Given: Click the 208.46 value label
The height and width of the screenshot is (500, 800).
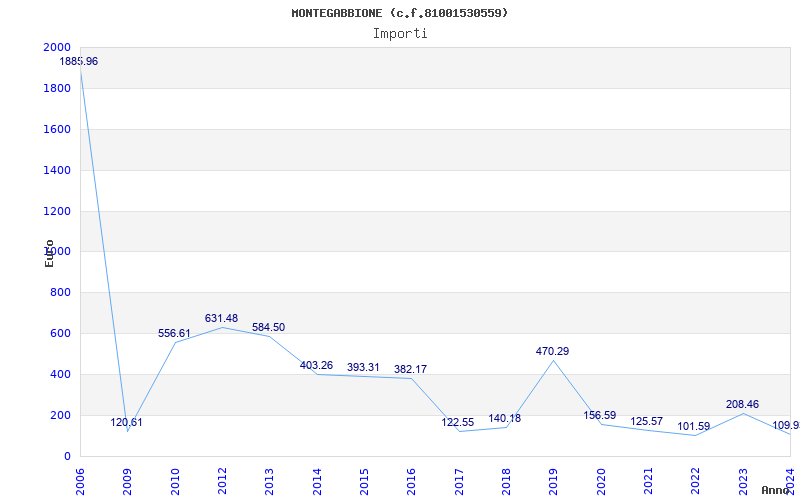Looking at the screenshot, I should coord(742,405).
